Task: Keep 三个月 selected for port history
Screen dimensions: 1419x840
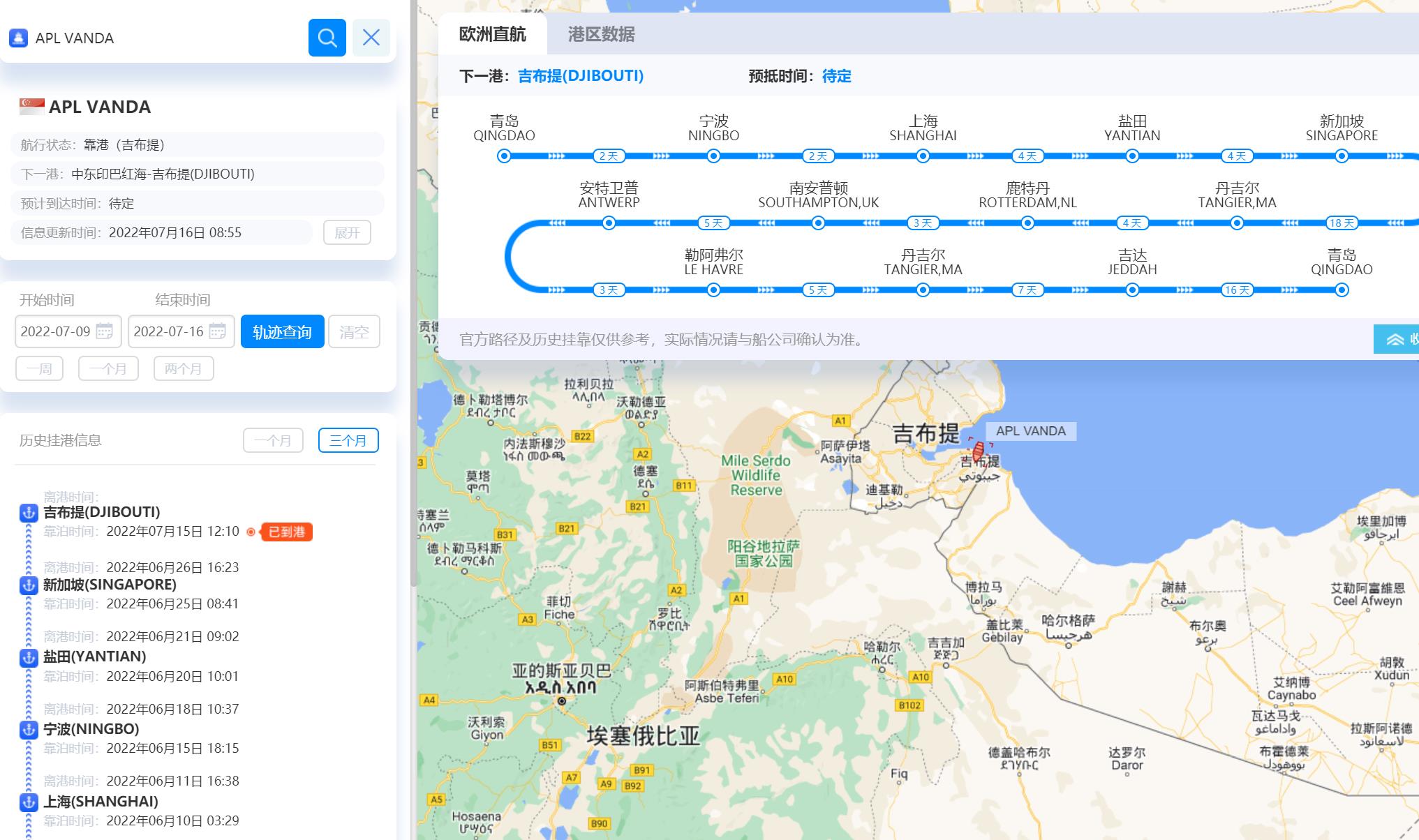Action: (x=348, y=440)
